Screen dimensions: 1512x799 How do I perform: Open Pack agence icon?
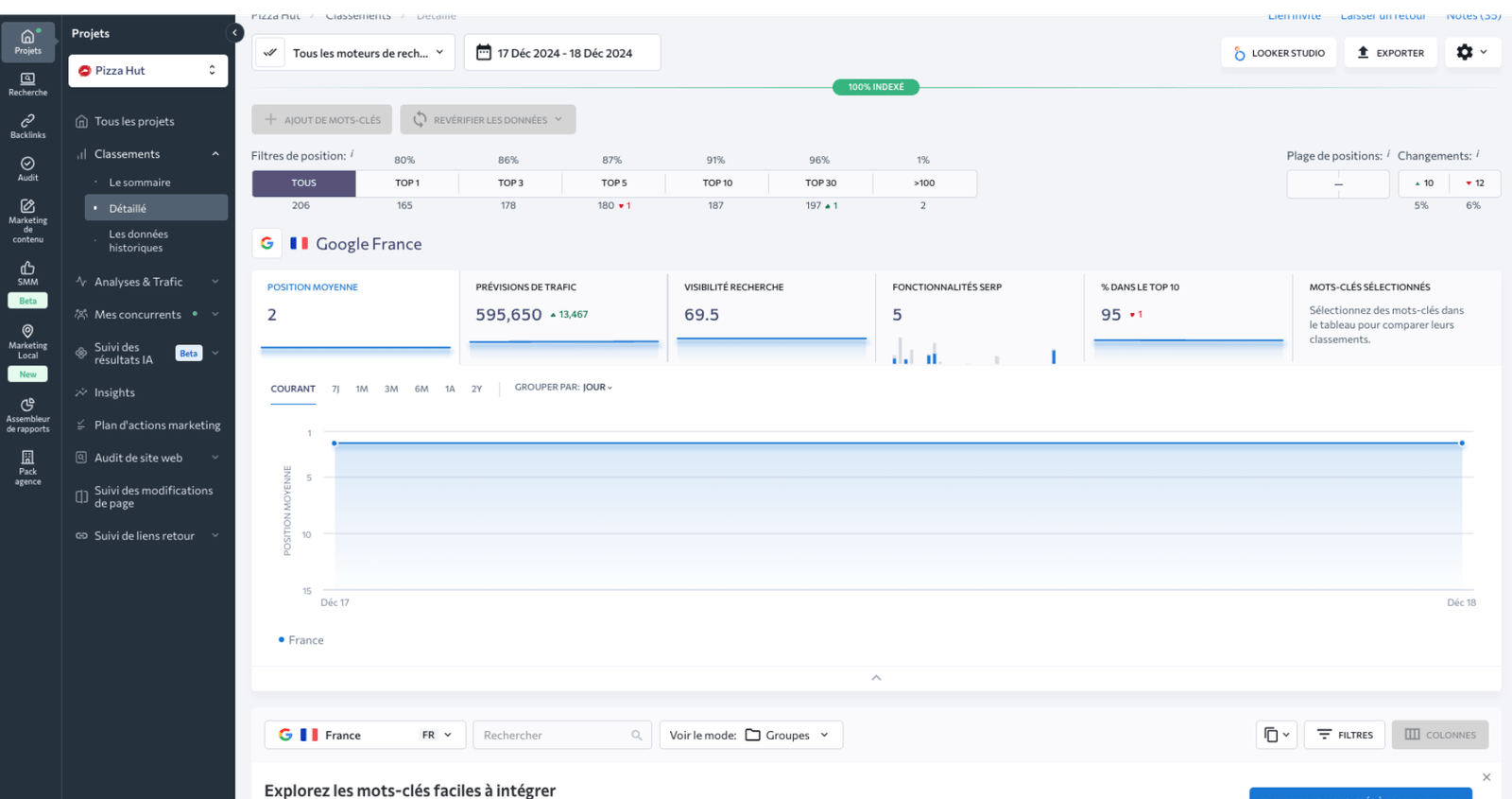click(x=27, y=467)
